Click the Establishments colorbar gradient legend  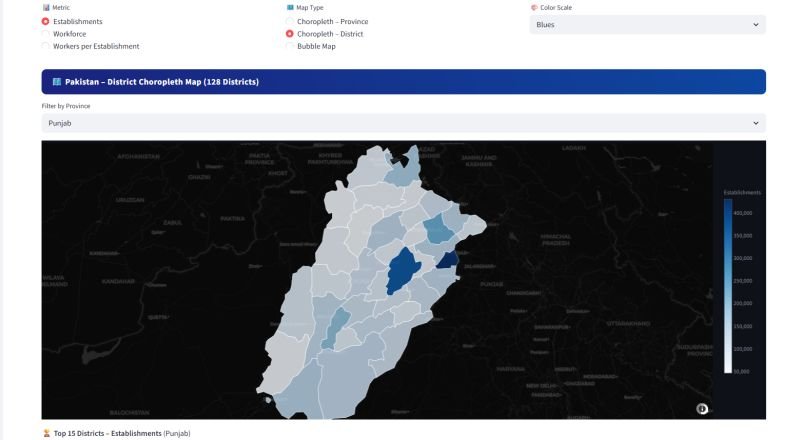point(728,285)
